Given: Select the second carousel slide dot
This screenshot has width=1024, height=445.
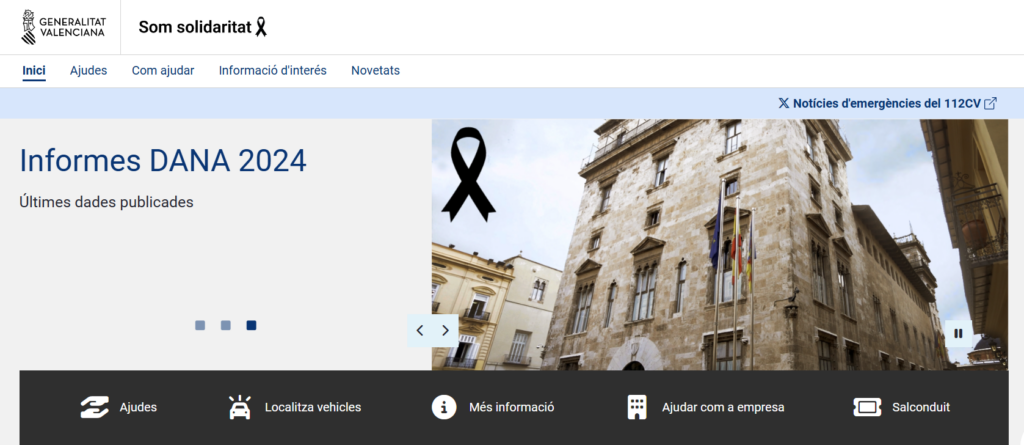Looking at the screenshot, I should (226, 325).
